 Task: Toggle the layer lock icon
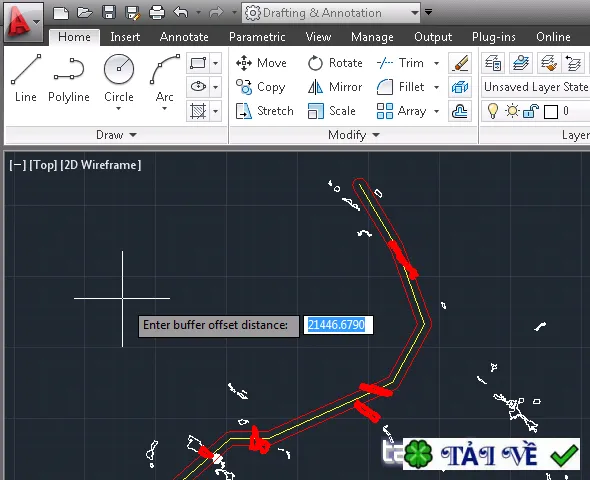click(x=531, y=111)
